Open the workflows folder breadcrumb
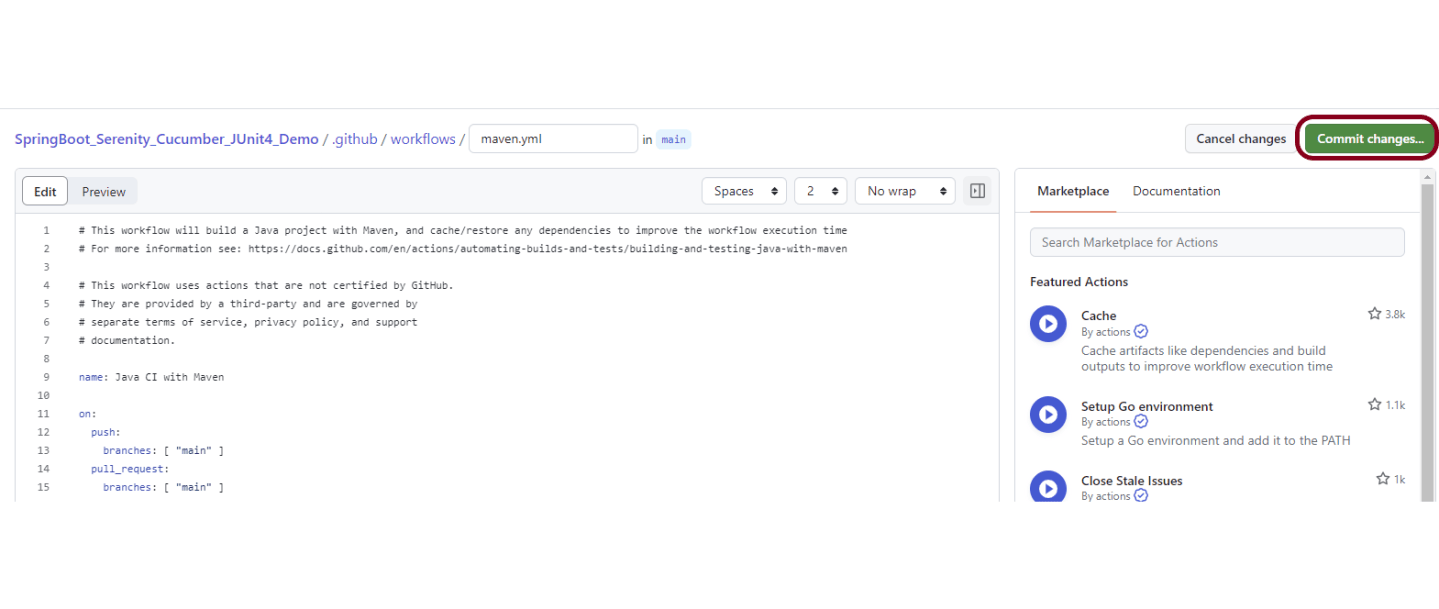Viewport: 1439px width, 609px height. point(423,139)
